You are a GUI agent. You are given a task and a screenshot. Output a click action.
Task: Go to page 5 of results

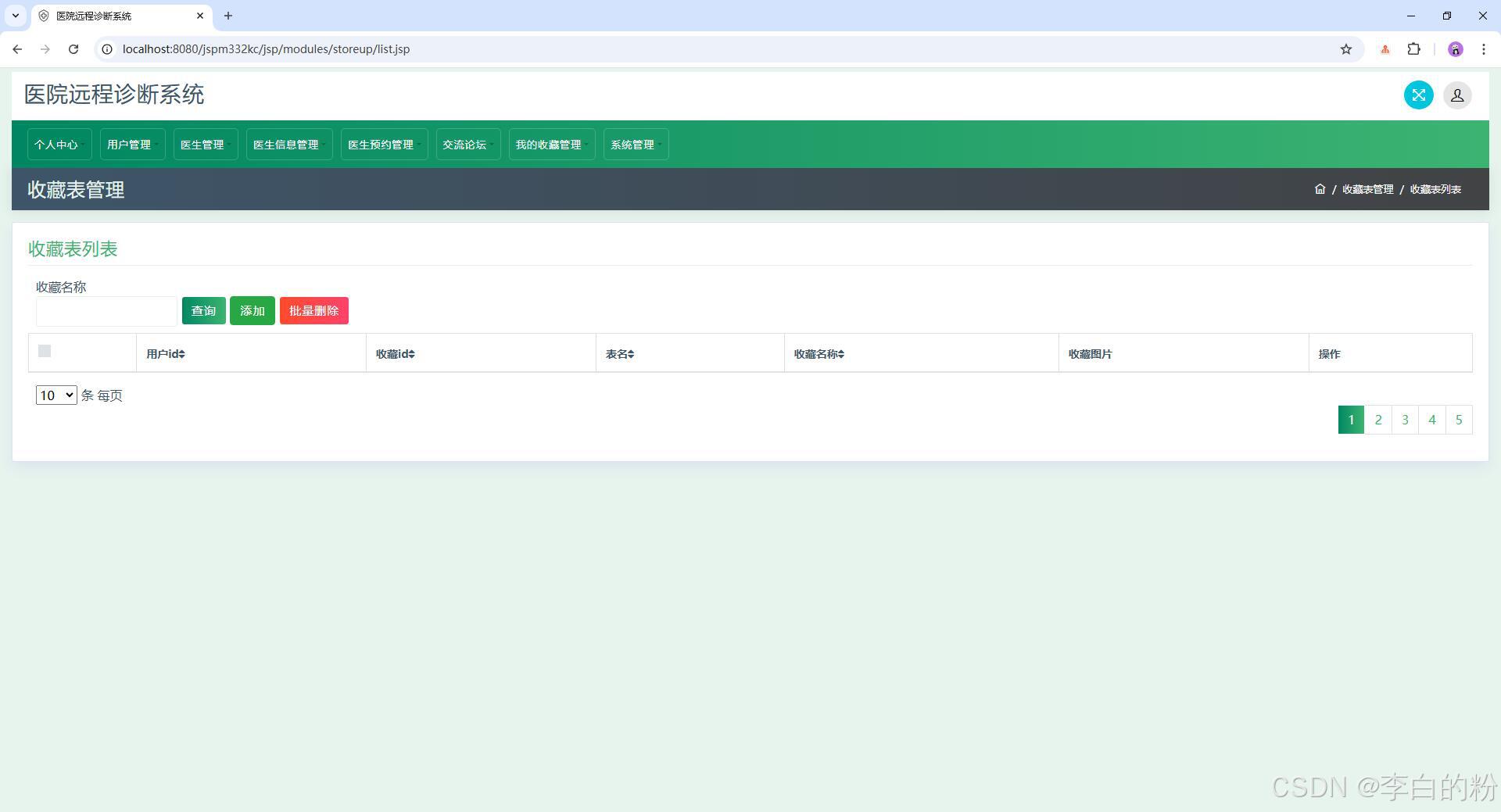pyautogui.click(x=1459, y=420)
